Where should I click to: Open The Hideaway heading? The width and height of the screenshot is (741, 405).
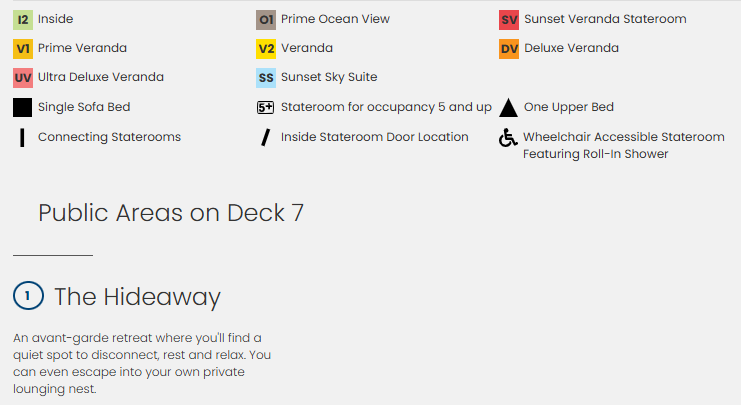137,297
